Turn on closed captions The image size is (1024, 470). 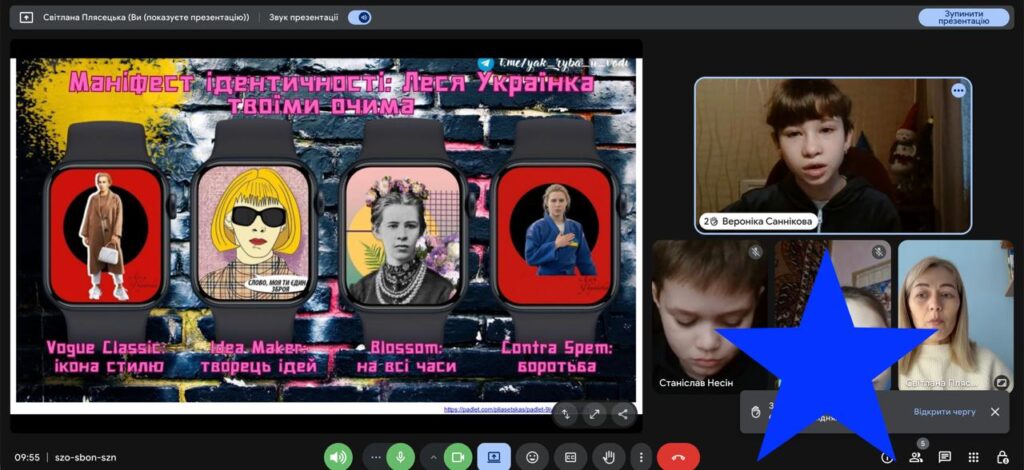click(570, 457)
